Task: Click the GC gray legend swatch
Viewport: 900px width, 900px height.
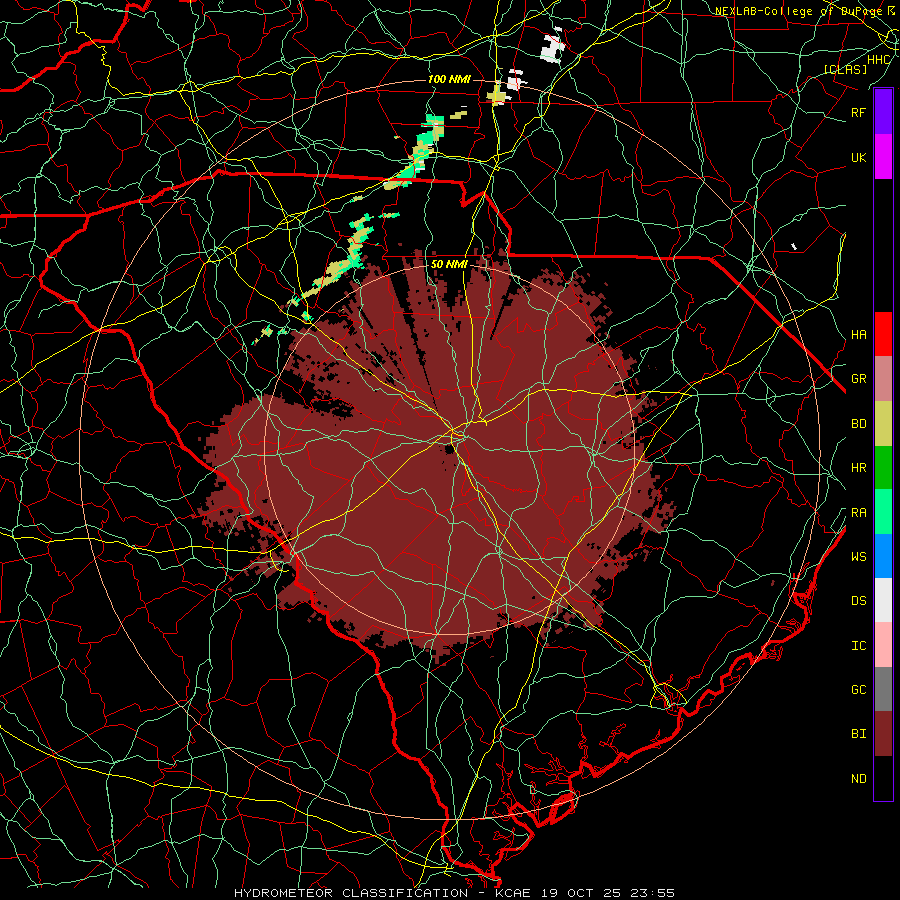Action: (x=883, y=689)
